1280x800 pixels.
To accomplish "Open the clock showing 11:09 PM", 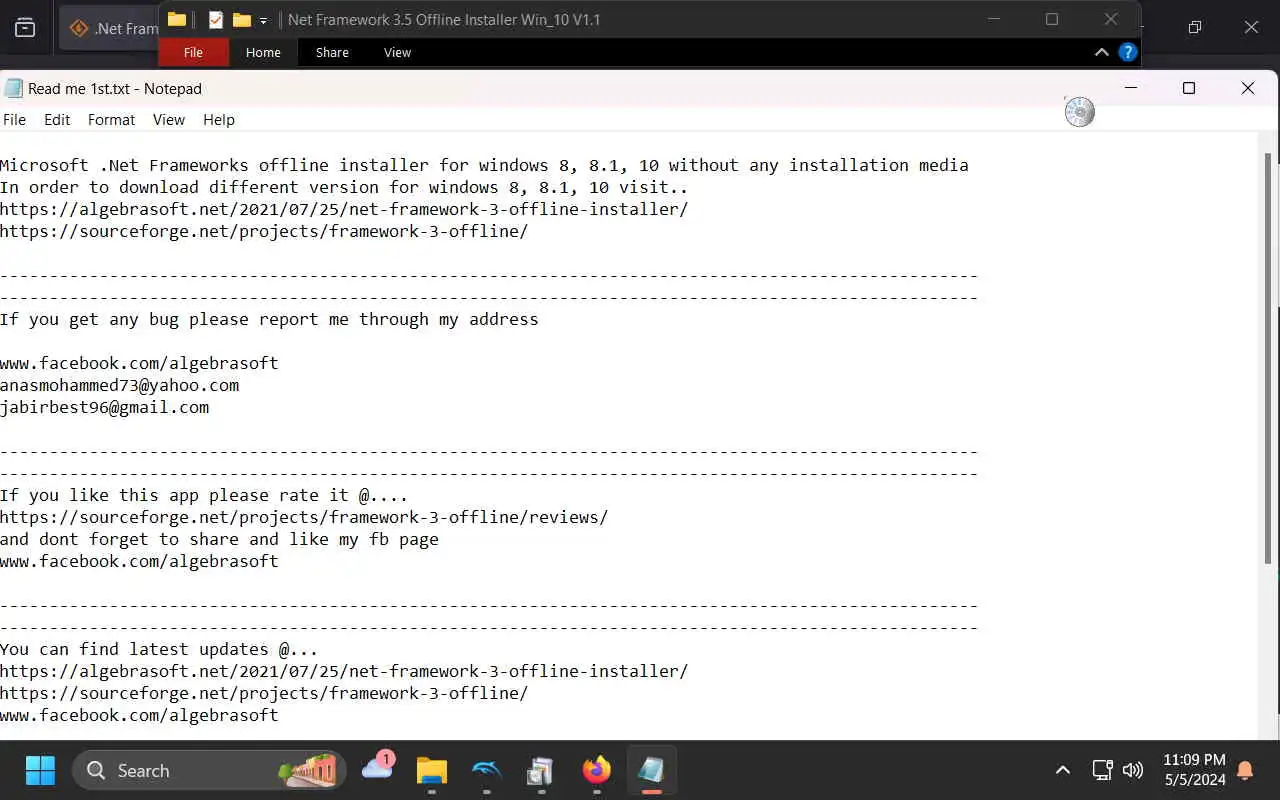I will click(1194, 770).
